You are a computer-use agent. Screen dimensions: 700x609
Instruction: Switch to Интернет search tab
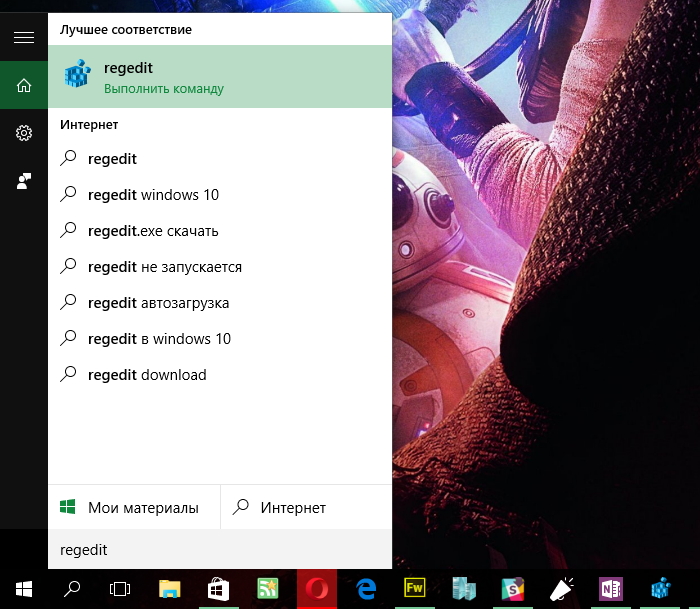coord(307,507)
